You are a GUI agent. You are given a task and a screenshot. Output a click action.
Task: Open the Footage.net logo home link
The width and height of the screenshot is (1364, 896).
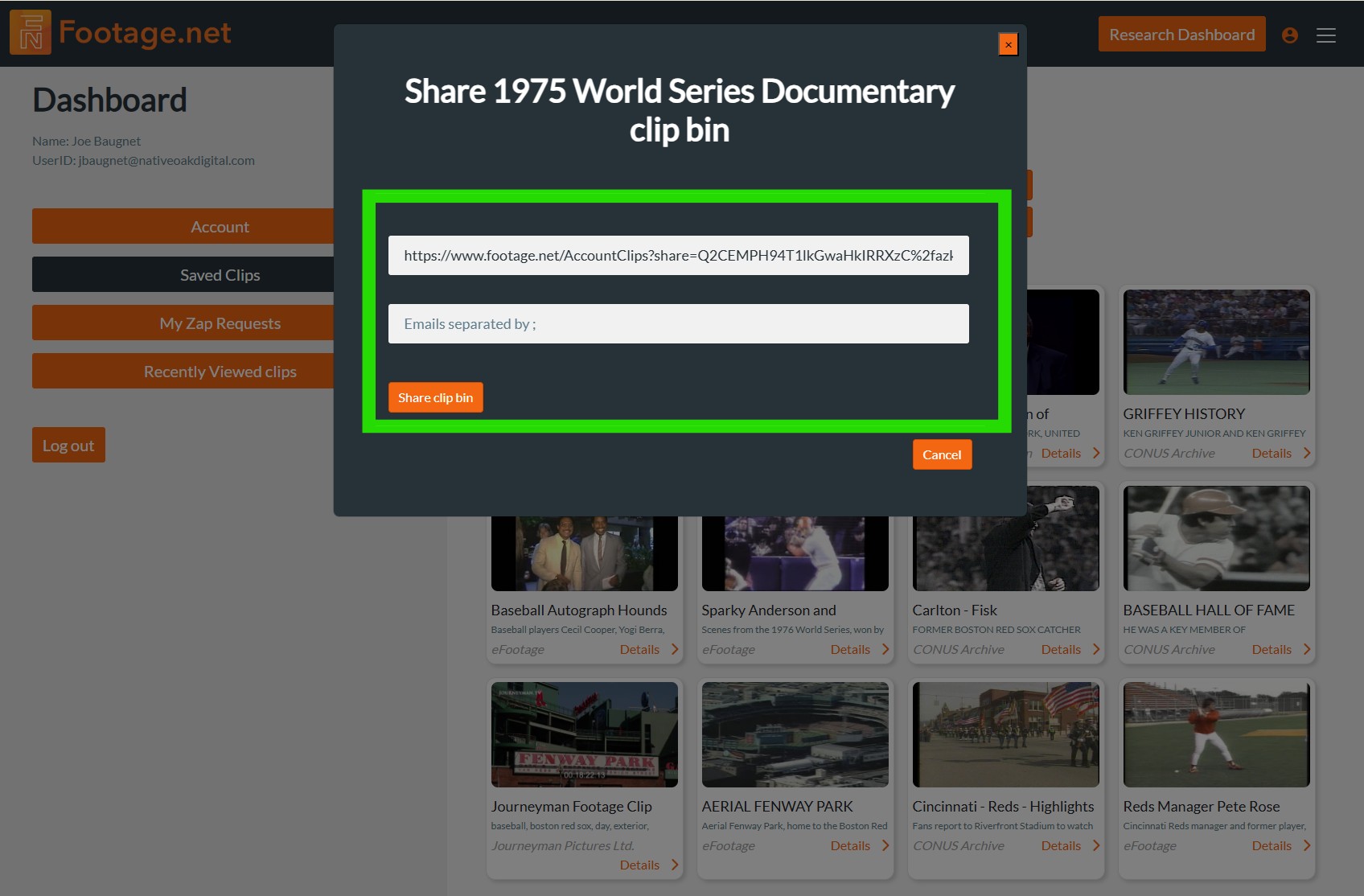click(x=121, y=32)
